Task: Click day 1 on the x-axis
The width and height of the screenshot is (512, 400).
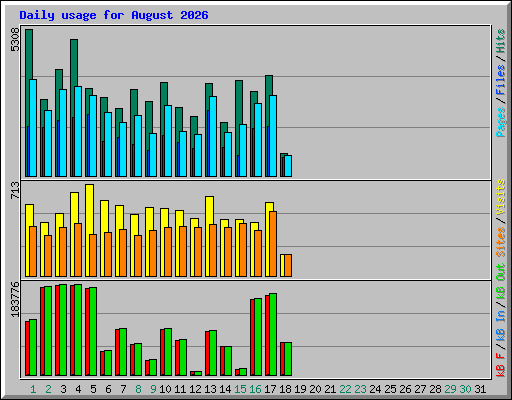Action: pos(33,389)
